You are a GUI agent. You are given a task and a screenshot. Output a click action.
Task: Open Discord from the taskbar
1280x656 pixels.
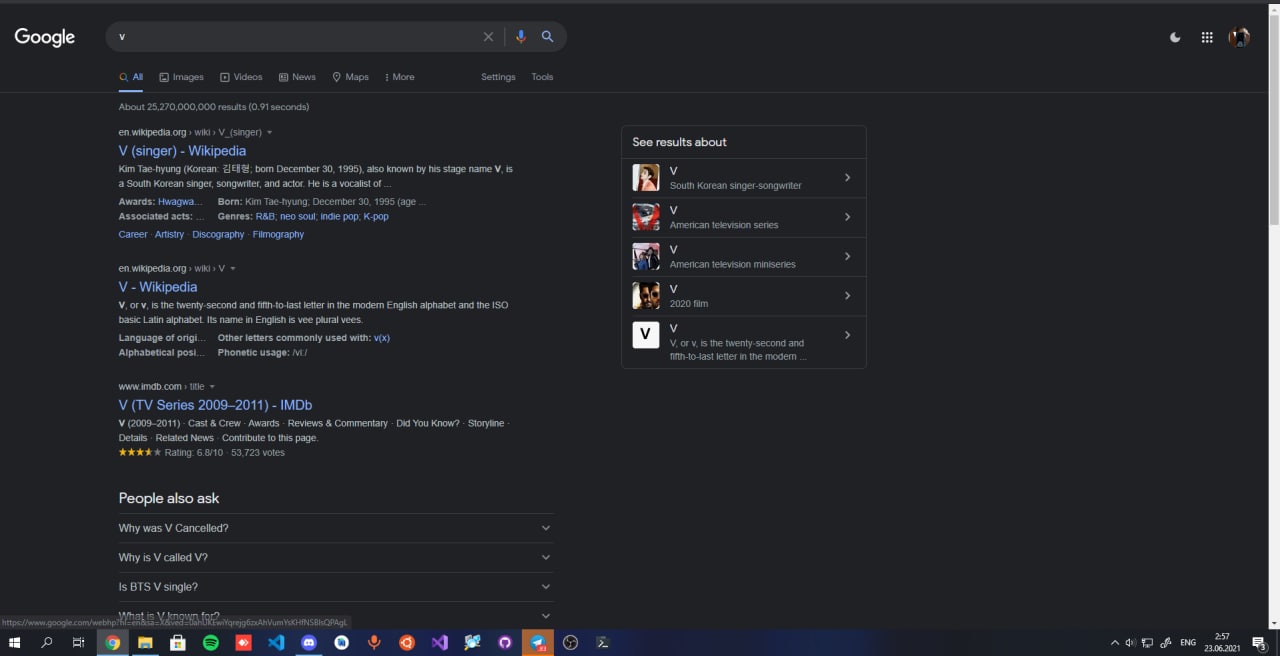point(309,643)
